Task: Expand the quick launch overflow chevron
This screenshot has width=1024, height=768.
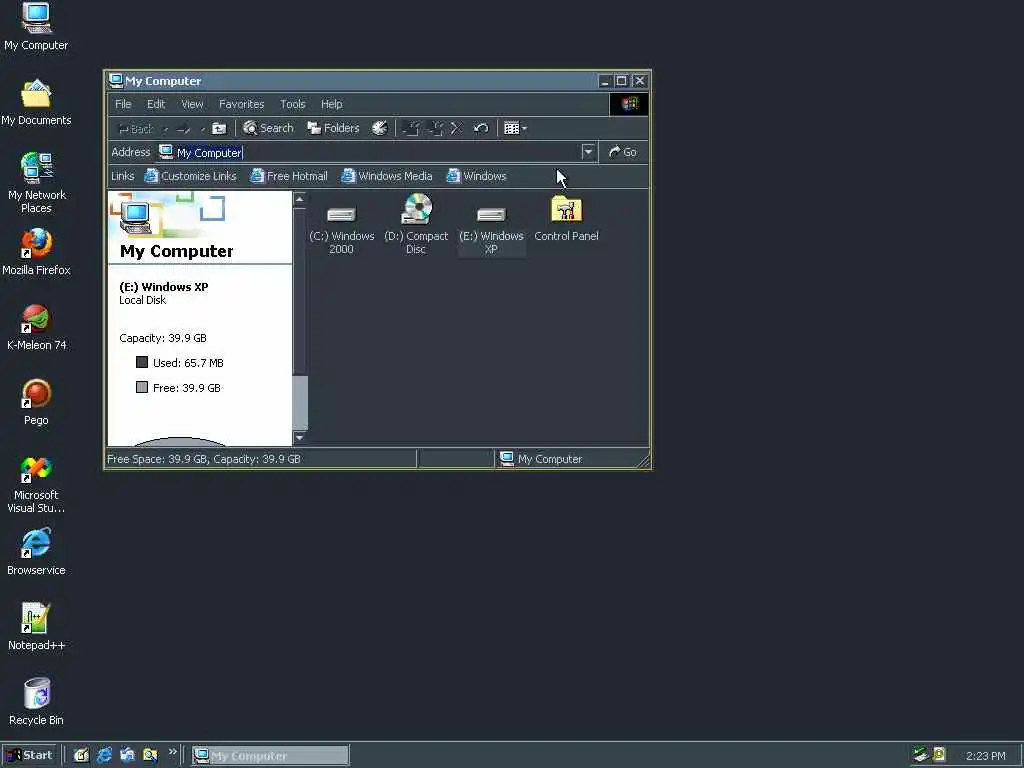Action: (x=172, y=752)
